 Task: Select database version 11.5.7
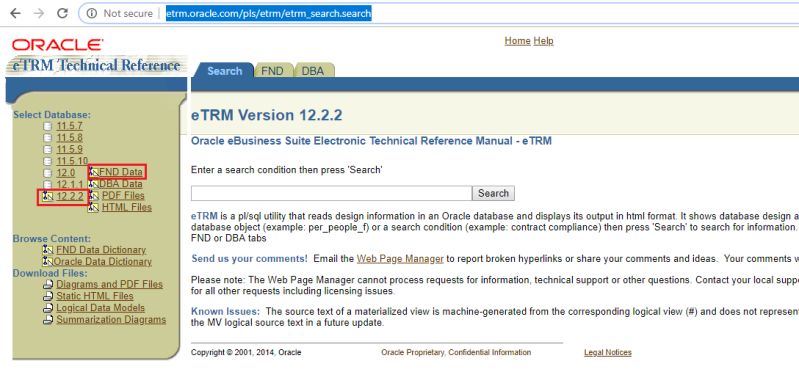tap(69, 126)
